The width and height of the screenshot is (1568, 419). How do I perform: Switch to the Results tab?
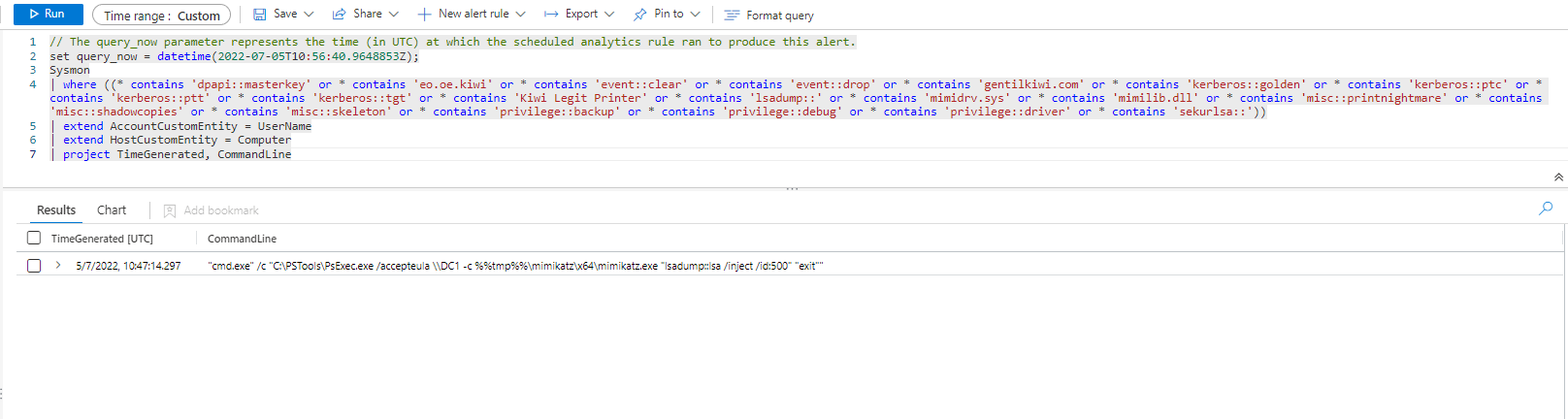[x=56, y=210]
